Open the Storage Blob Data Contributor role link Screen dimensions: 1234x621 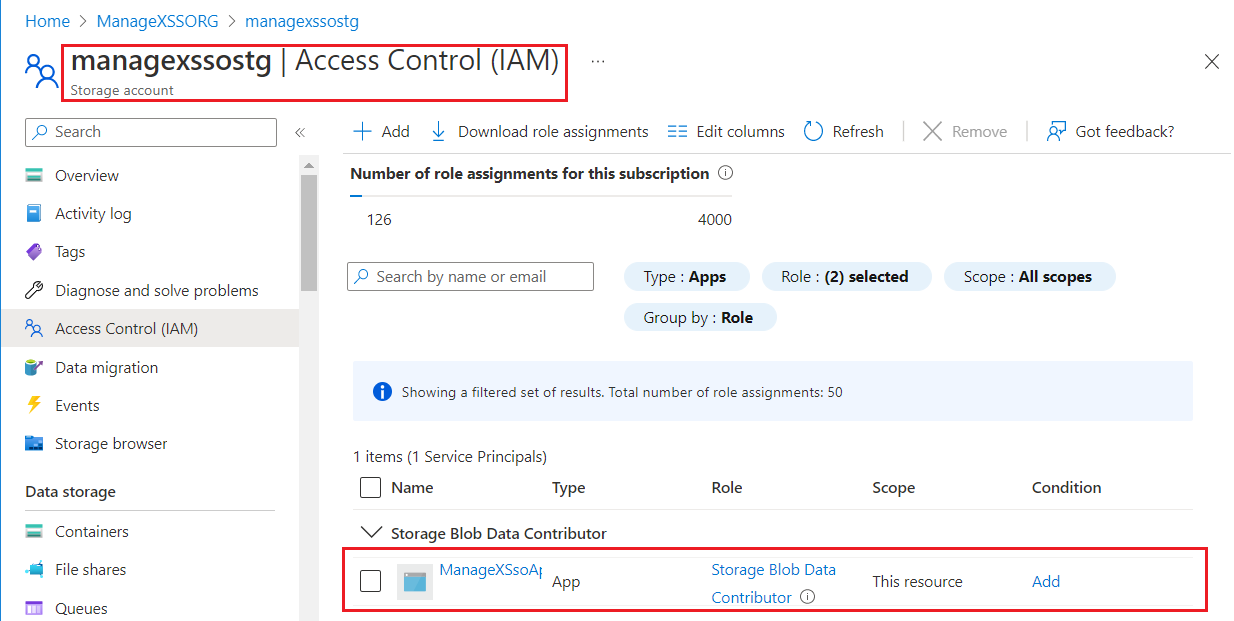point(773,569)
